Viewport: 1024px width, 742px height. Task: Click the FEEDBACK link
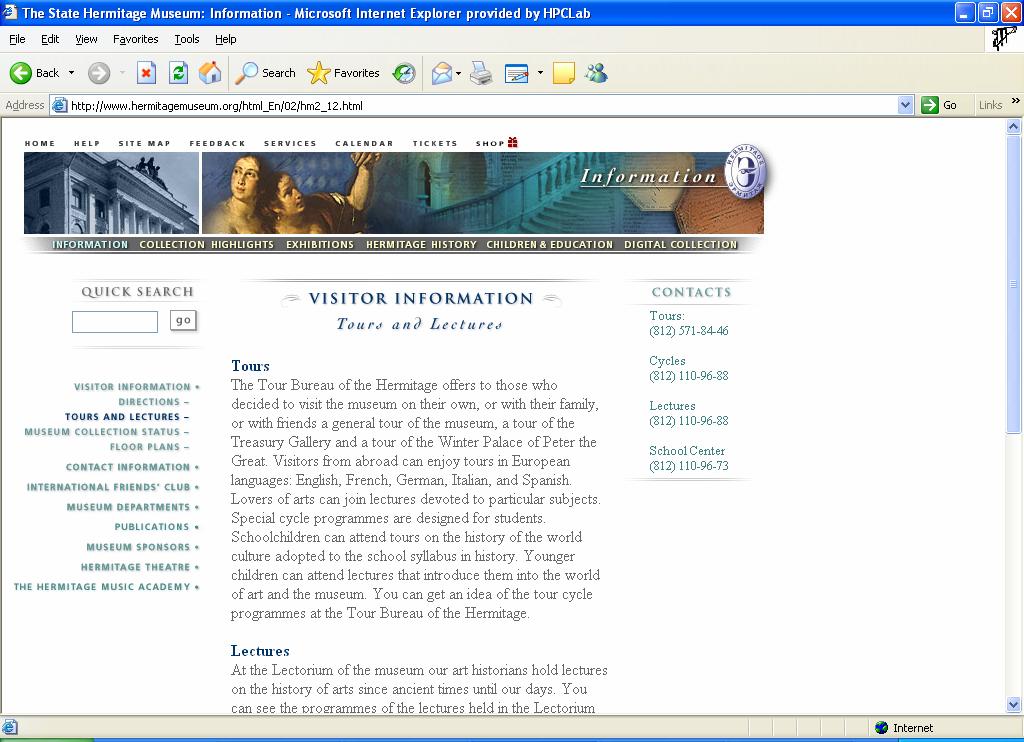[x=217, y=143]
